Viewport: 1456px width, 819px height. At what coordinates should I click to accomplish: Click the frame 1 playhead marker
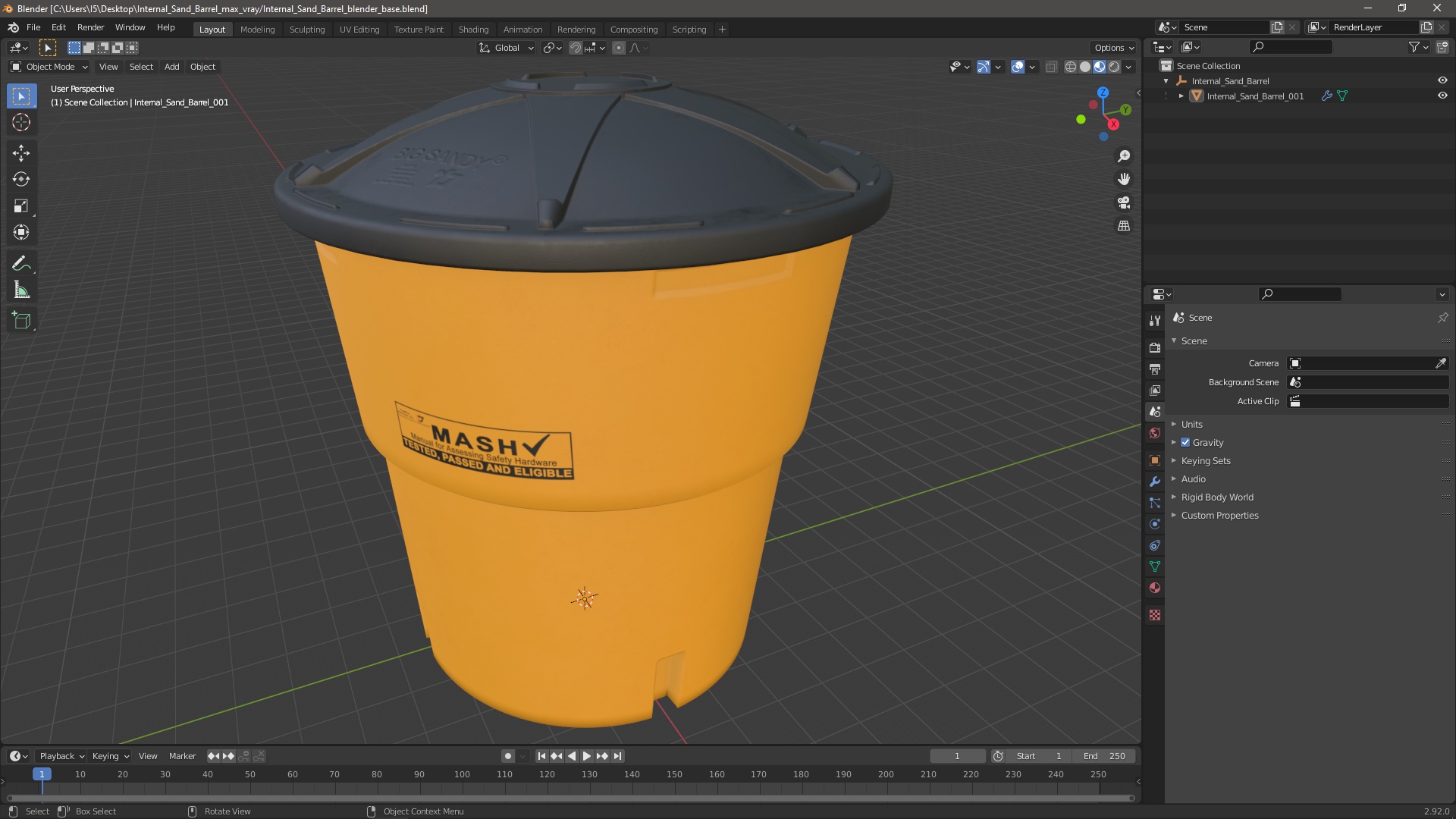pos(42,774)
